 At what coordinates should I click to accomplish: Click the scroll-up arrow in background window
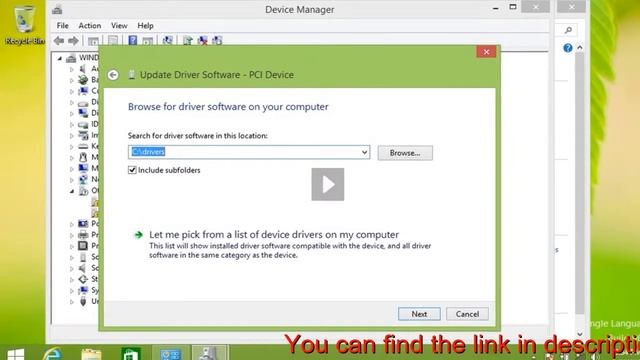tap(580, 48)
